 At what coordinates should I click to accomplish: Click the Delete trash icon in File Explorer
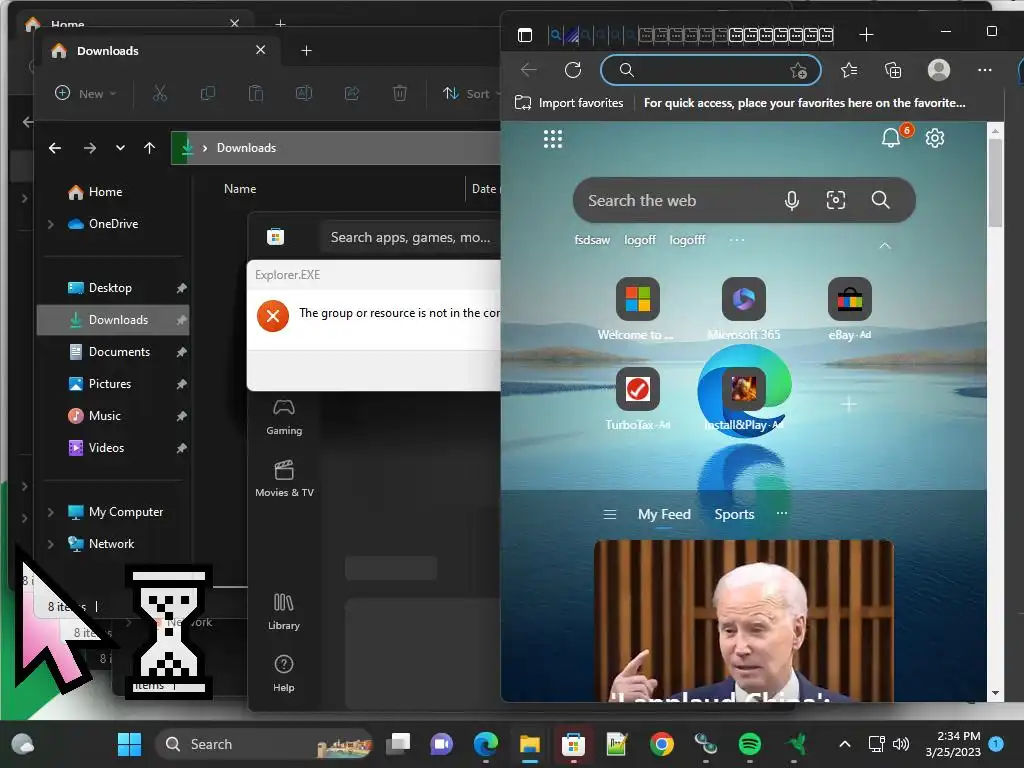[400, 93]
